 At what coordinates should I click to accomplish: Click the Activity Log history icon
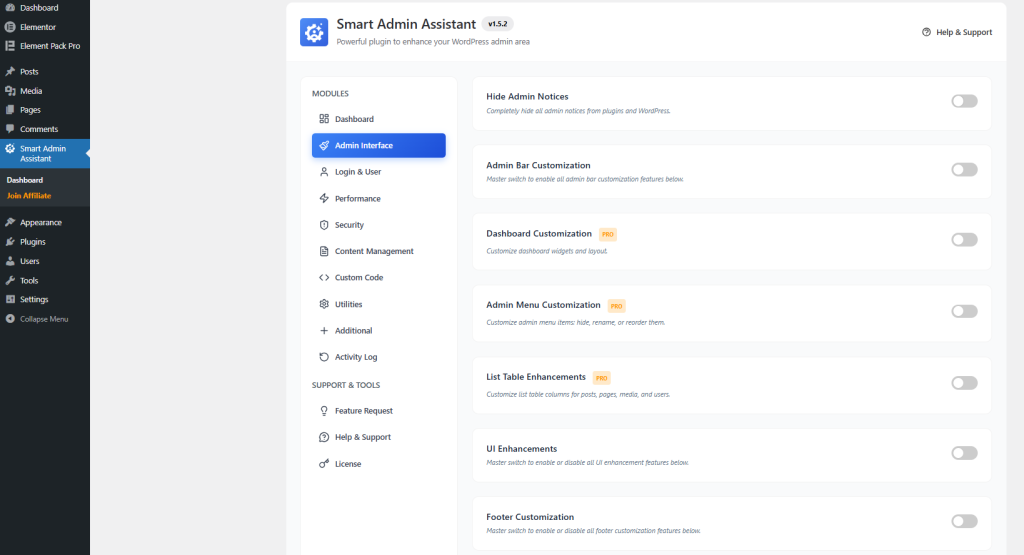[324, 357]
